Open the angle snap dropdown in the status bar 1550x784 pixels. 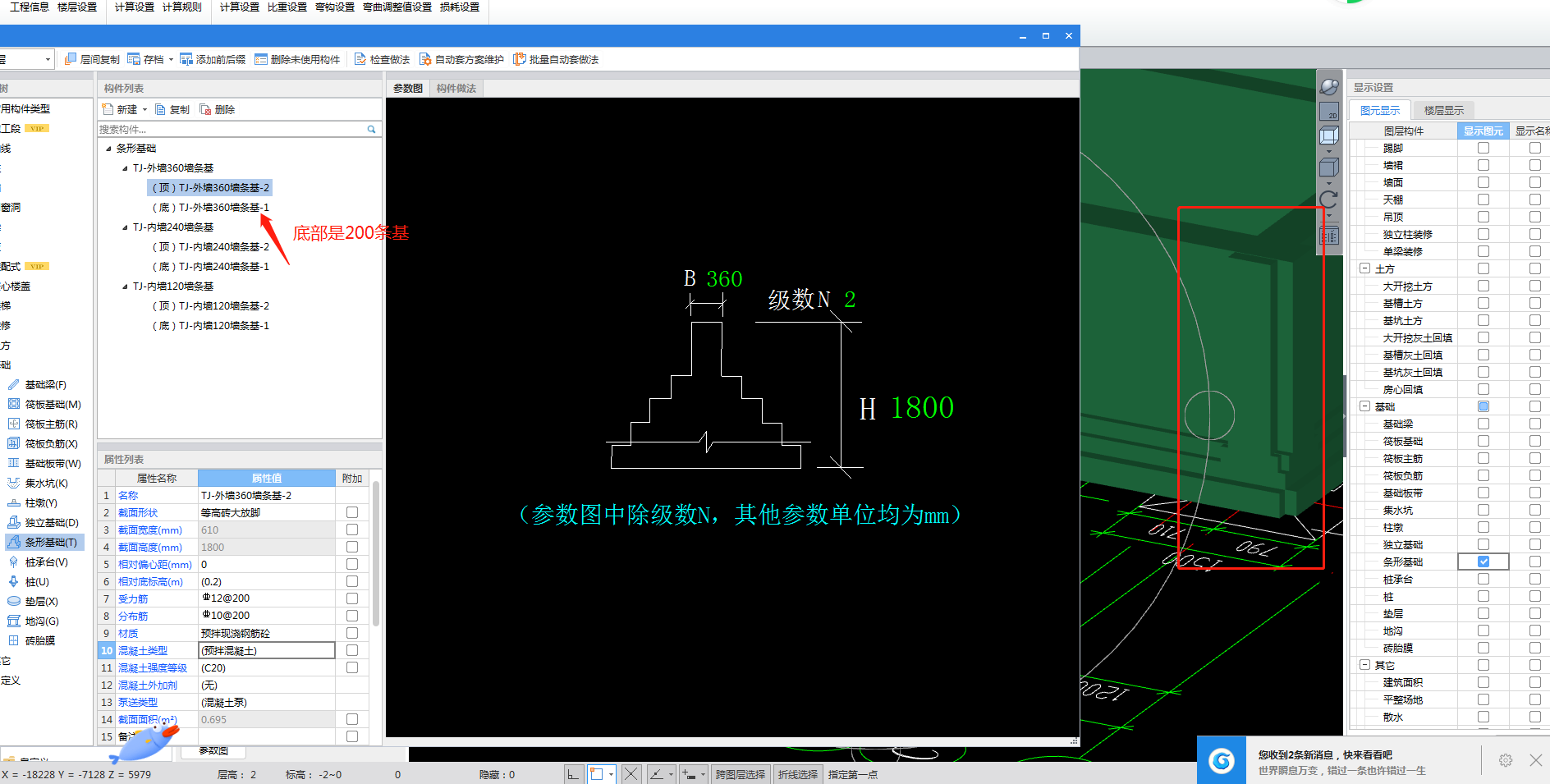[671, 774]
